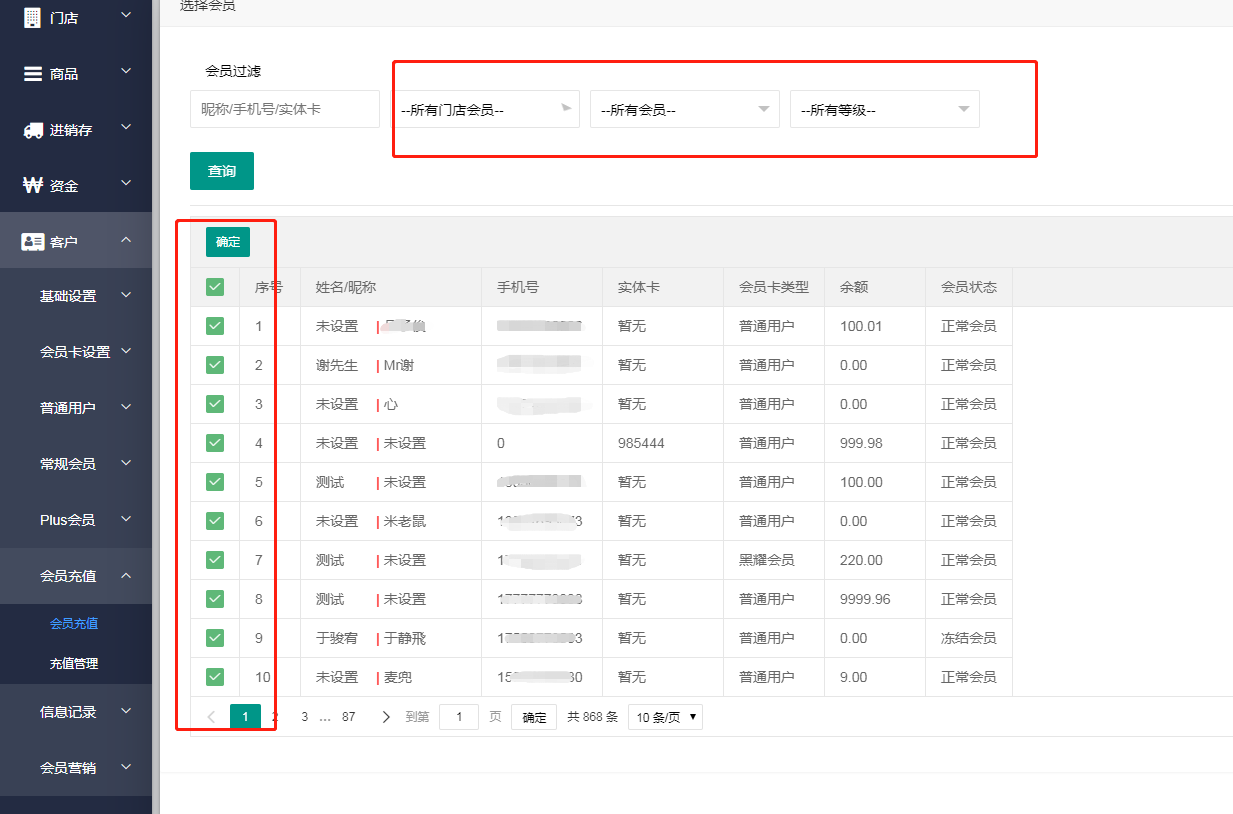Screen dimensions: 1233x814
Task: Click the 查询 search button
Action: tap(222, 171)
